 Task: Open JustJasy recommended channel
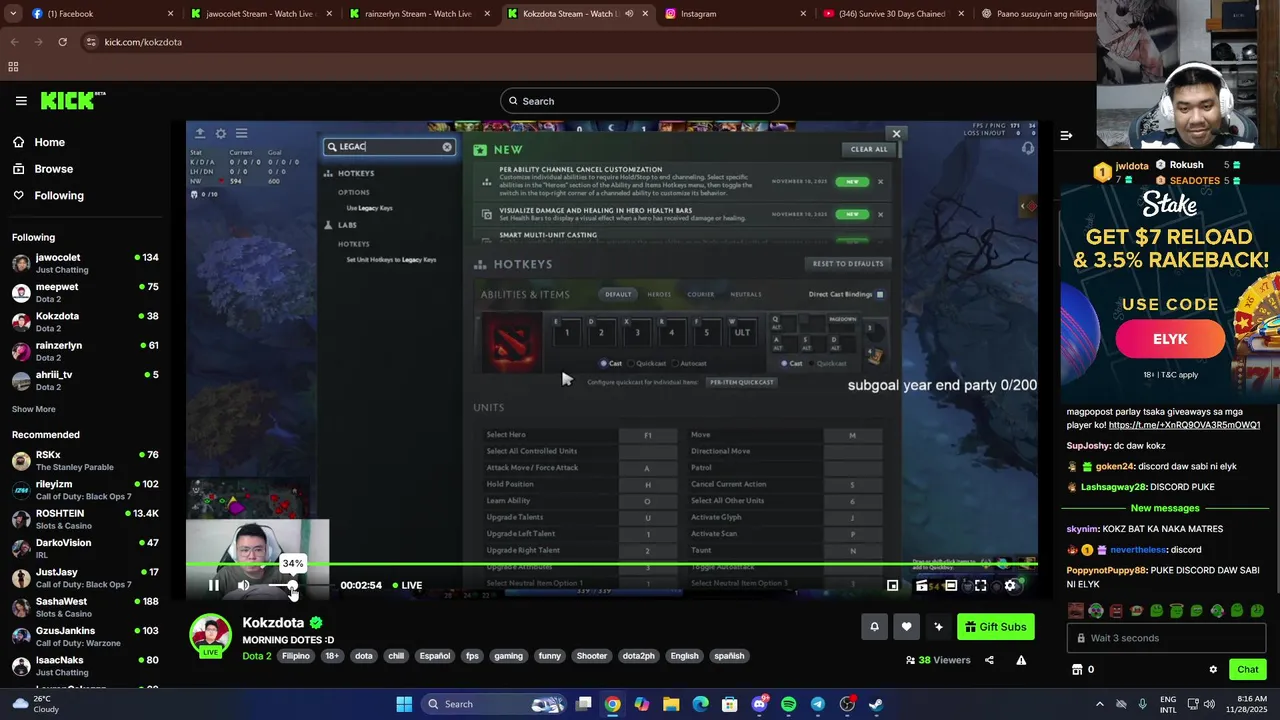click(x=86, y=578)
